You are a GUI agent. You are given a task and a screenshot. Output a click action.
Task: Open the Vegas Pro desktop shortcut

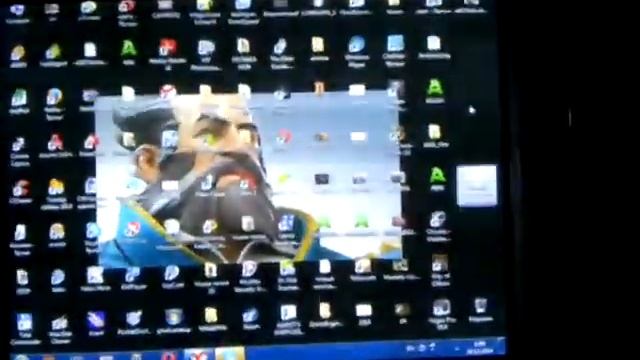(441, 308)
